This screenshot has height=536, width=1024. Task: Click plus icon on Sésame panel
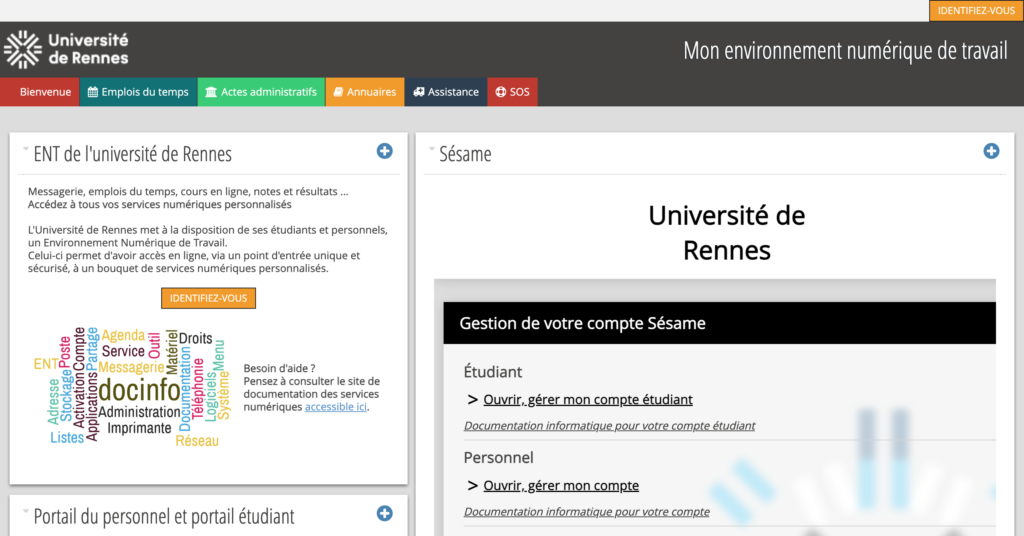pyautogui.click(x=991, y=151)
